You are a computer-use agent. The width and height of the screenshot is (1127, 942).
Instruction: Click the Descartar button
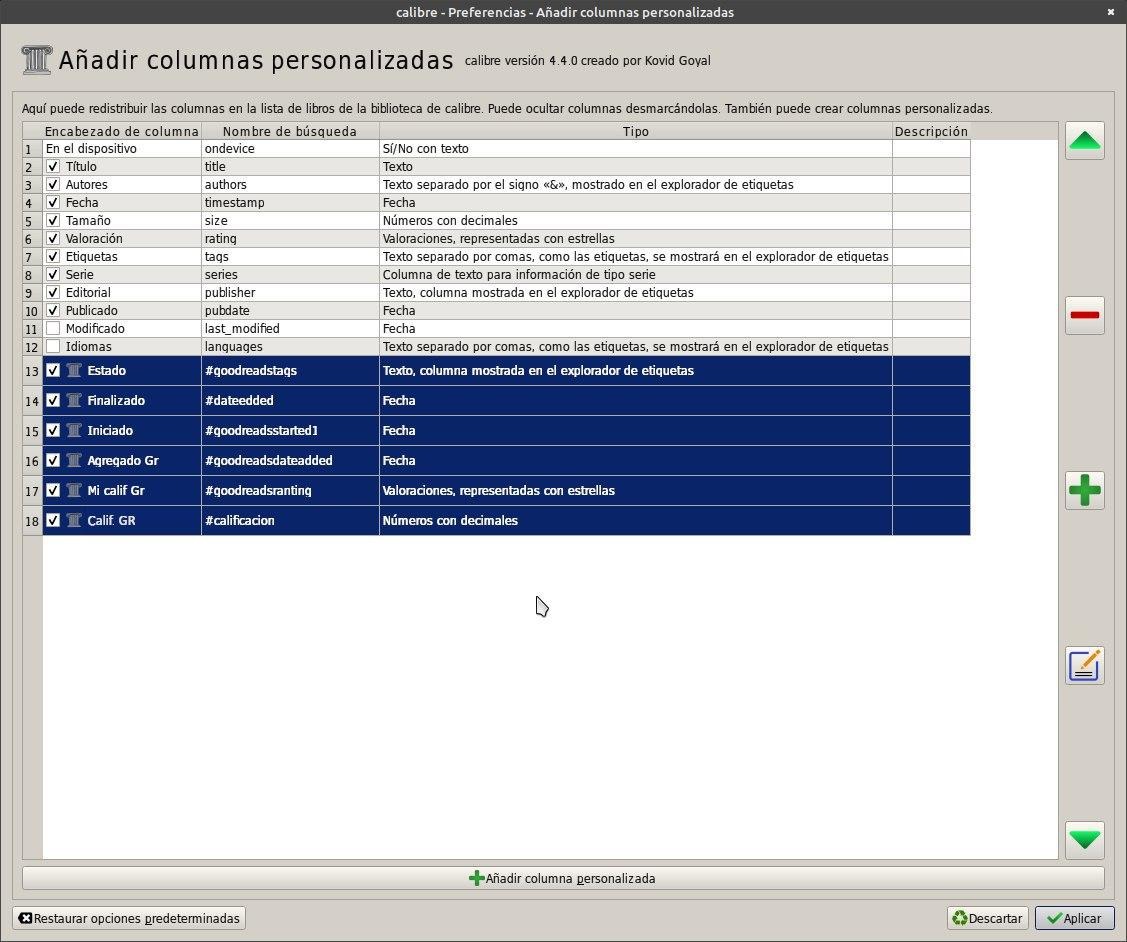[987, 918]
